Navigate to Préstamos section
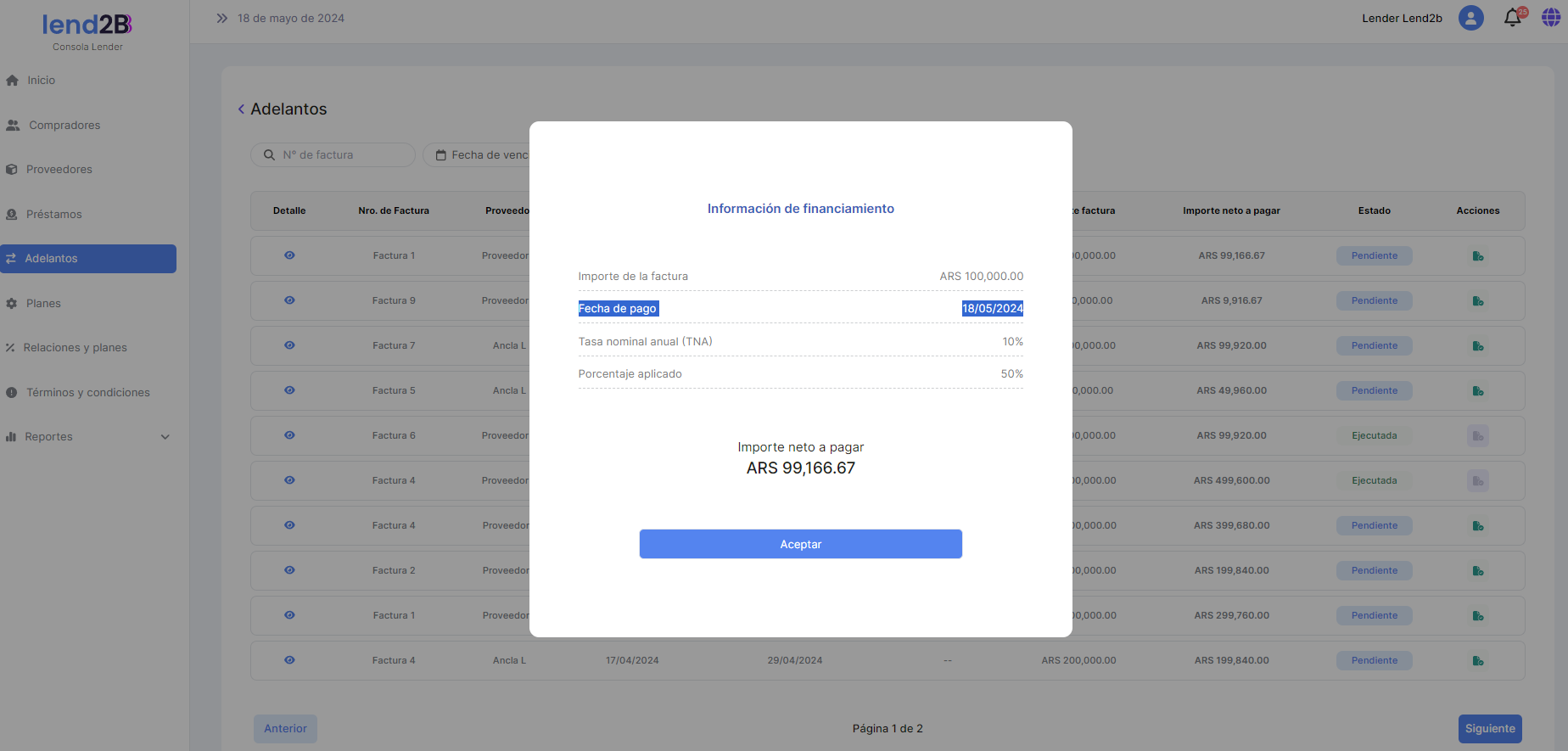Image resolution: width=1568 pixels, height=751 pixels. point(54,215)
